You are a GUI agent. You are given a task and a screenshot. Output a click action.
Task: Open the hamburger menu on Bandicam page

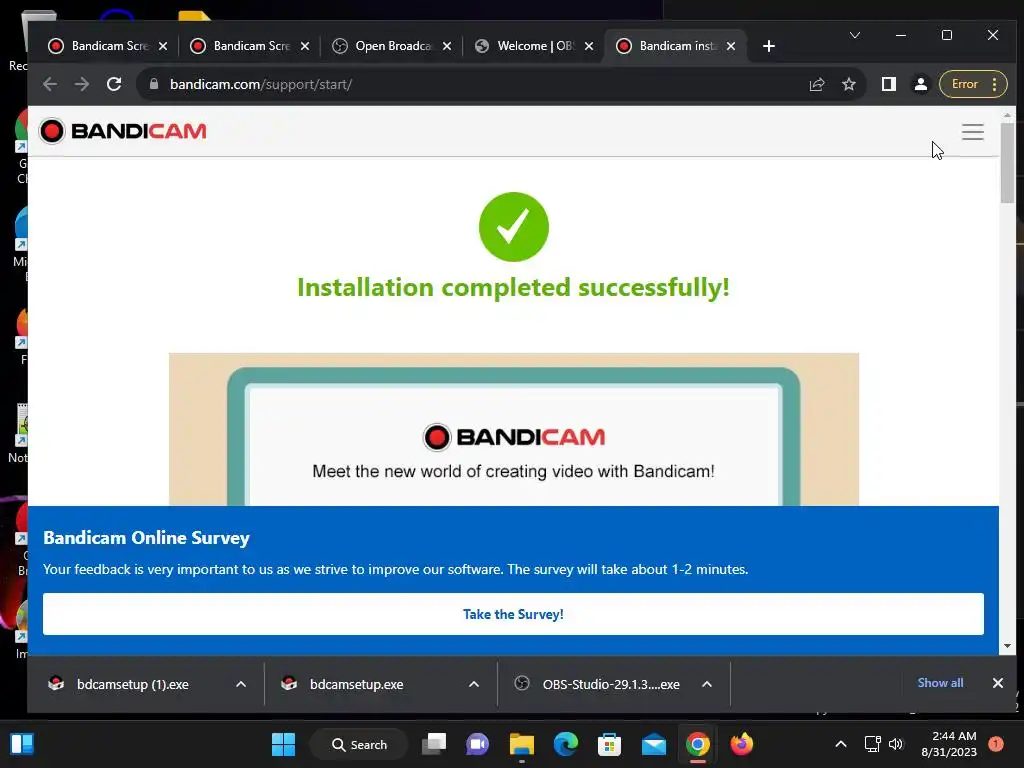click(972, 132)
